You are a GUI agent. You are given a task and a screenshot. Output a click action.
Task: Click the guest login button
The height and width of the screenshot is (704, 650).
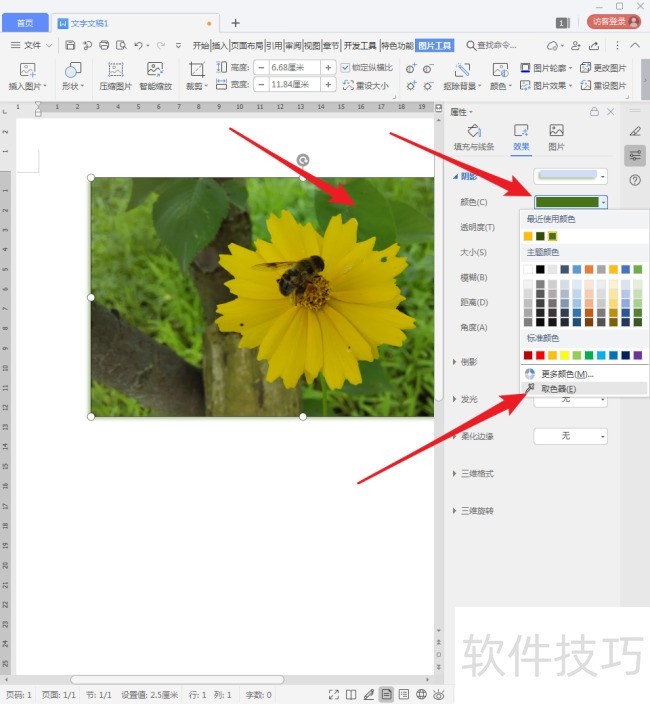(614, 22)
